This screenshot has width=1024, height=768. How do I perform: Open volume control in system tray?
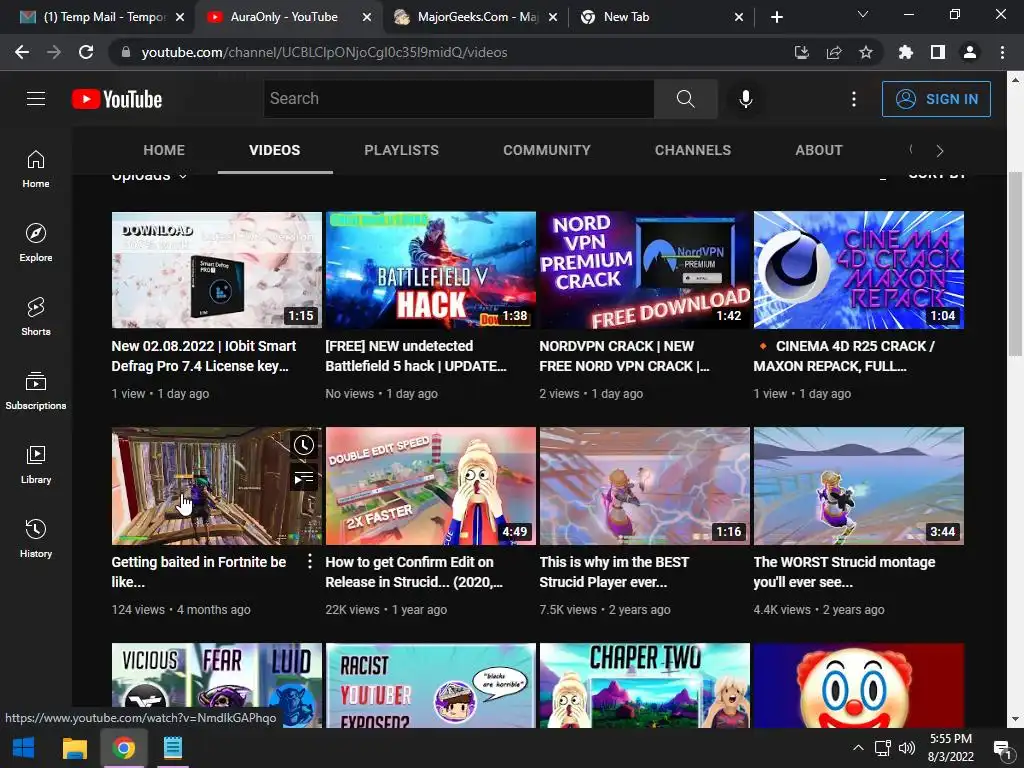[x=906, y=748]
